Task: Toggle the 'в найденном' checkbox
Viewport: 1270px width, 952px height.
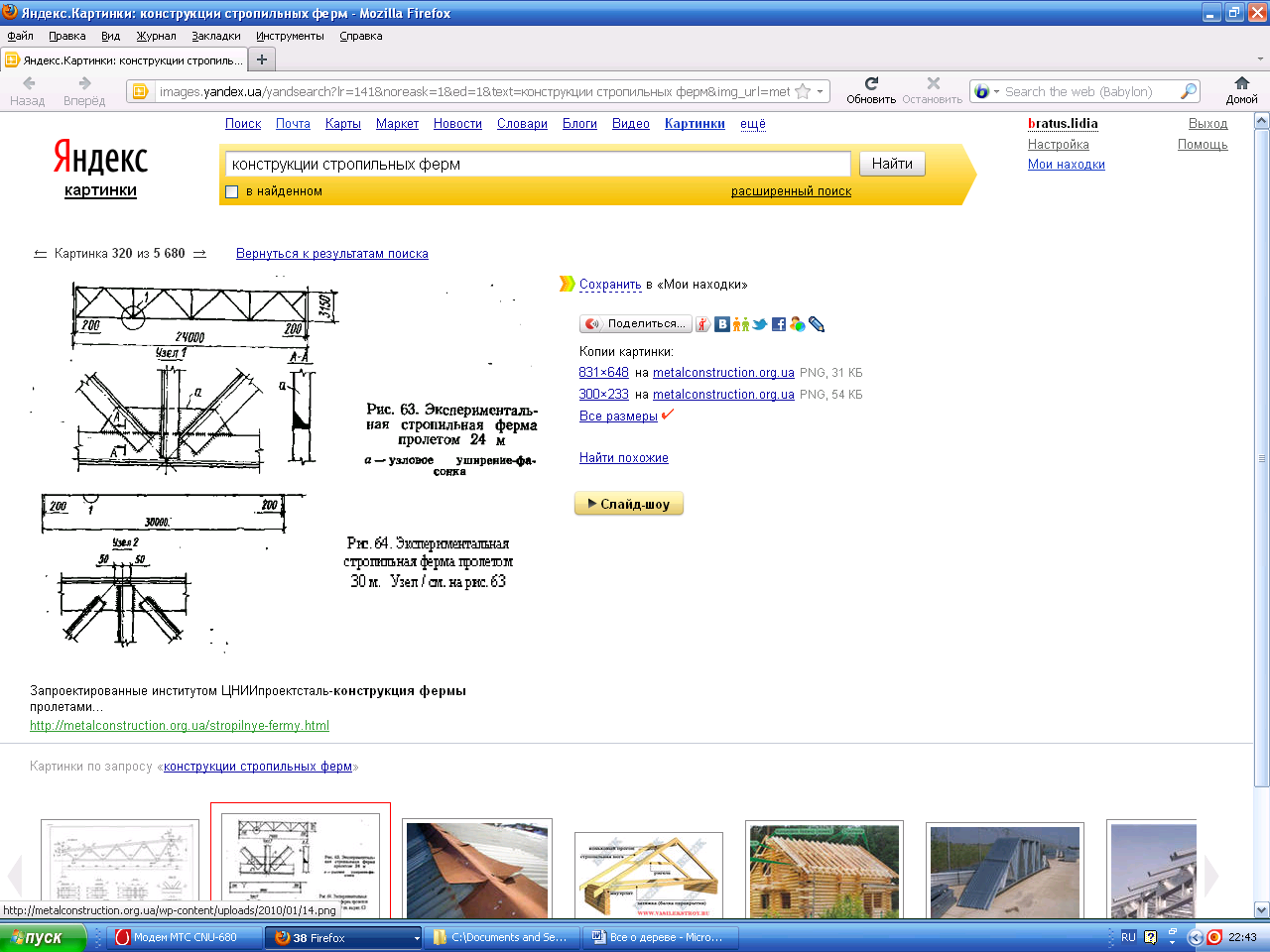Action: pos(232,191)
